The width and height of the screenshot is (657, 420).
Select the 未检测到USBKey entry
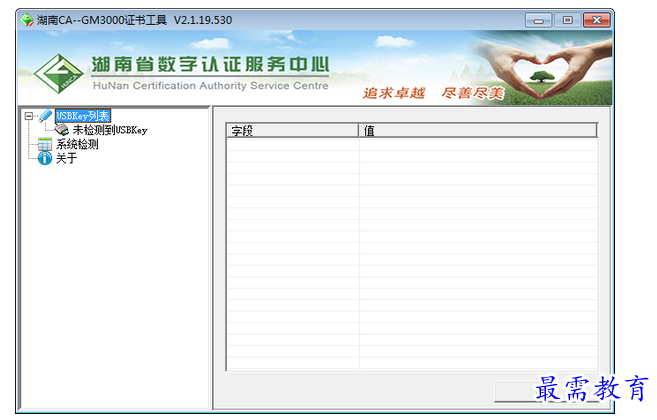pos(110,130)
